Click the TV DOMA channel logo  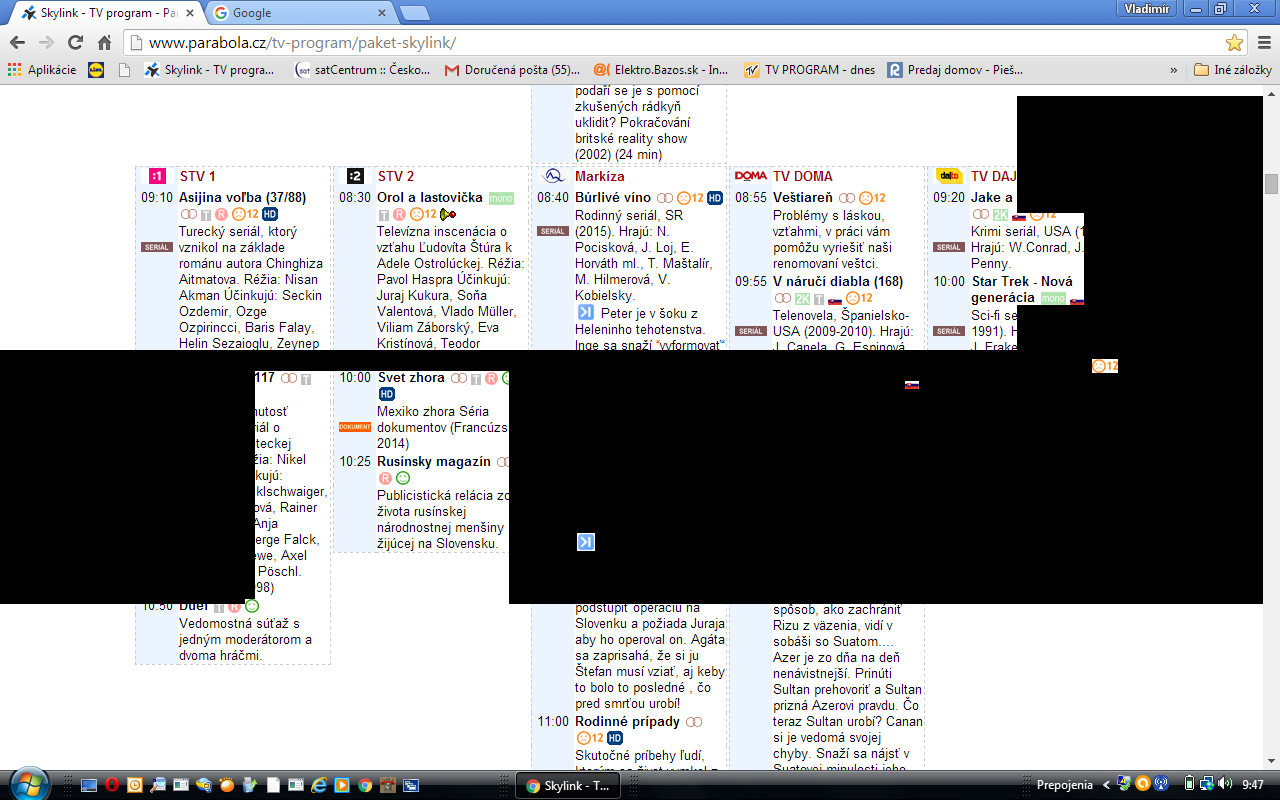751,176
